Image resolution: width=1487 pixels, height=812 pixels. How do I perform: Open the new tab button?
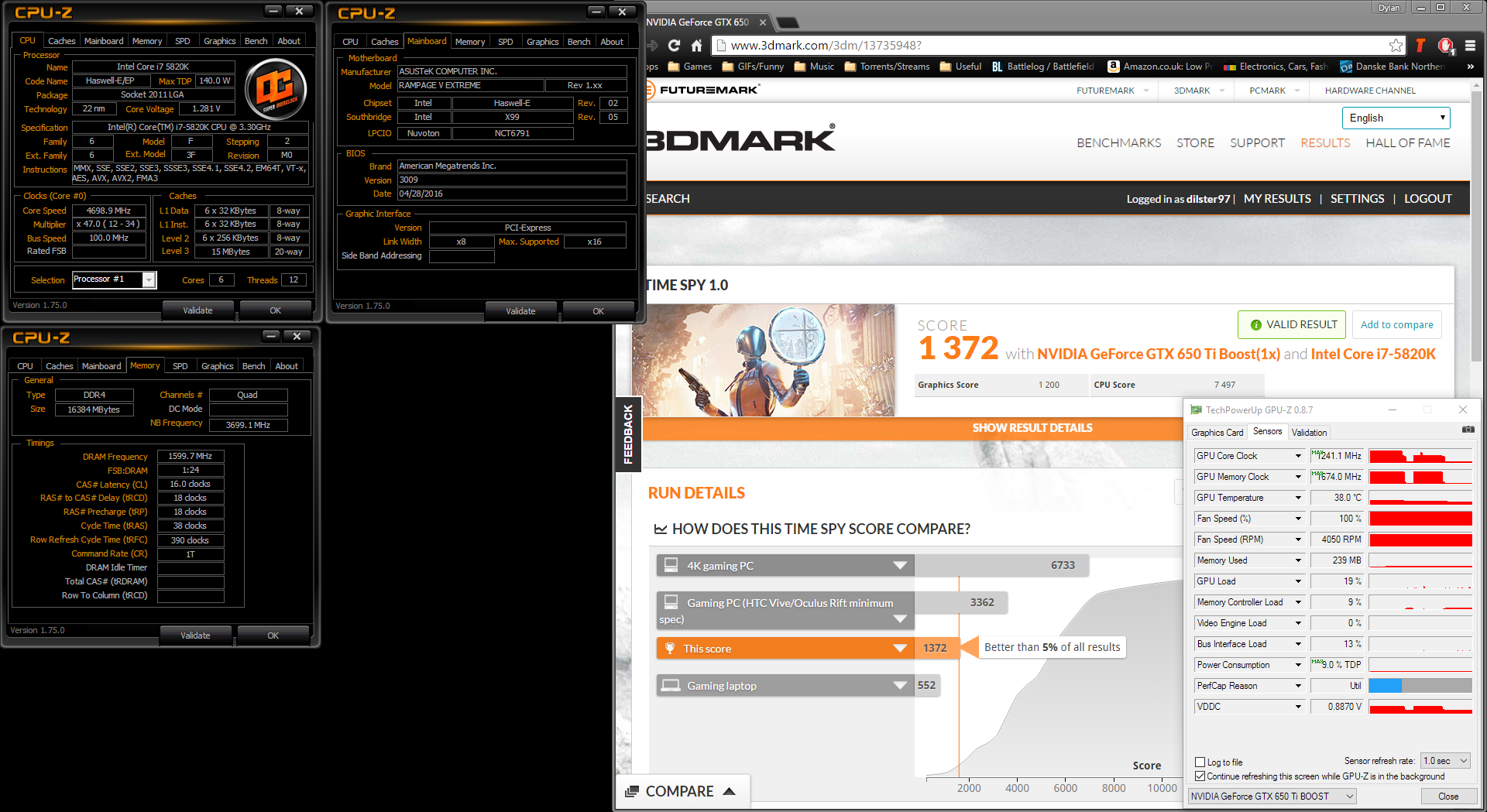pos(787,22)
